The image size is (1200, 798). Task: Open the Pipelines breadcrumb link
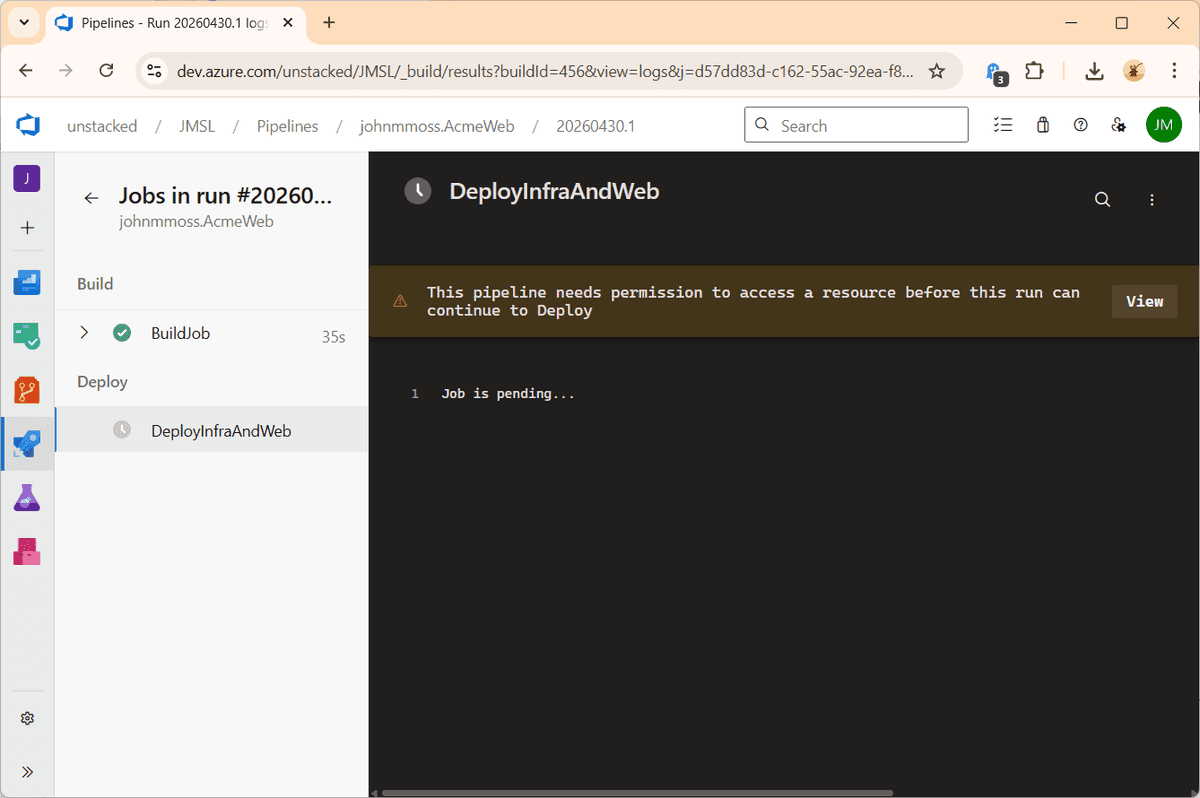point(287,126)
